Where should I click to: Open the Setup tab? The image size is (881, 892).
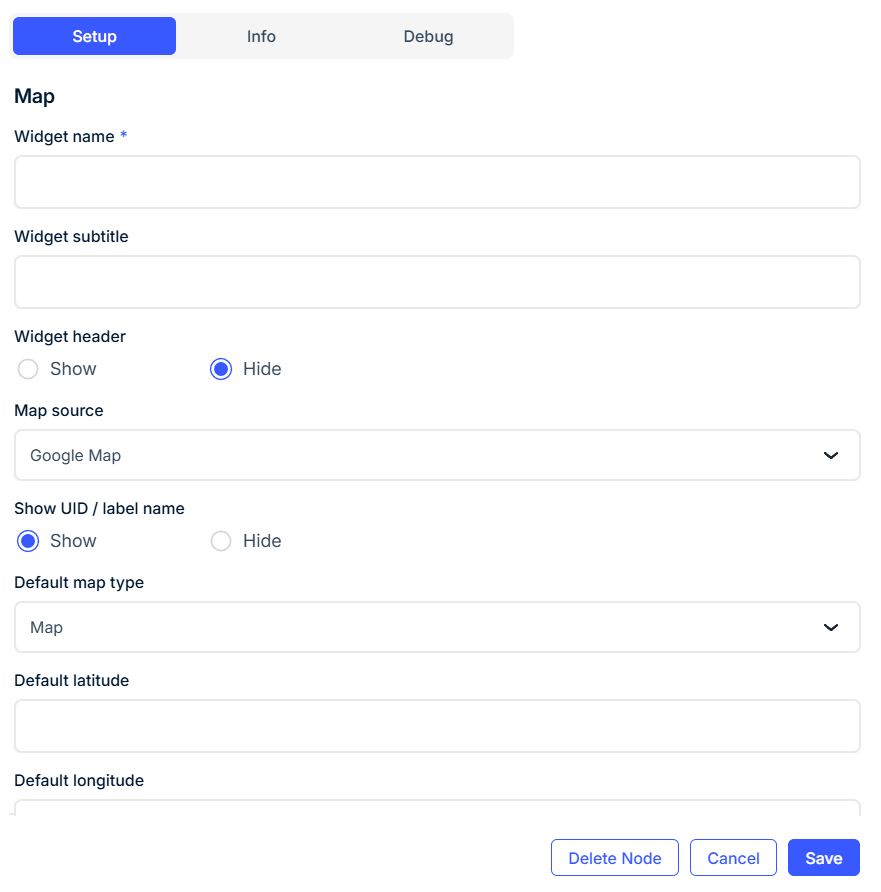tap(94, 36)
